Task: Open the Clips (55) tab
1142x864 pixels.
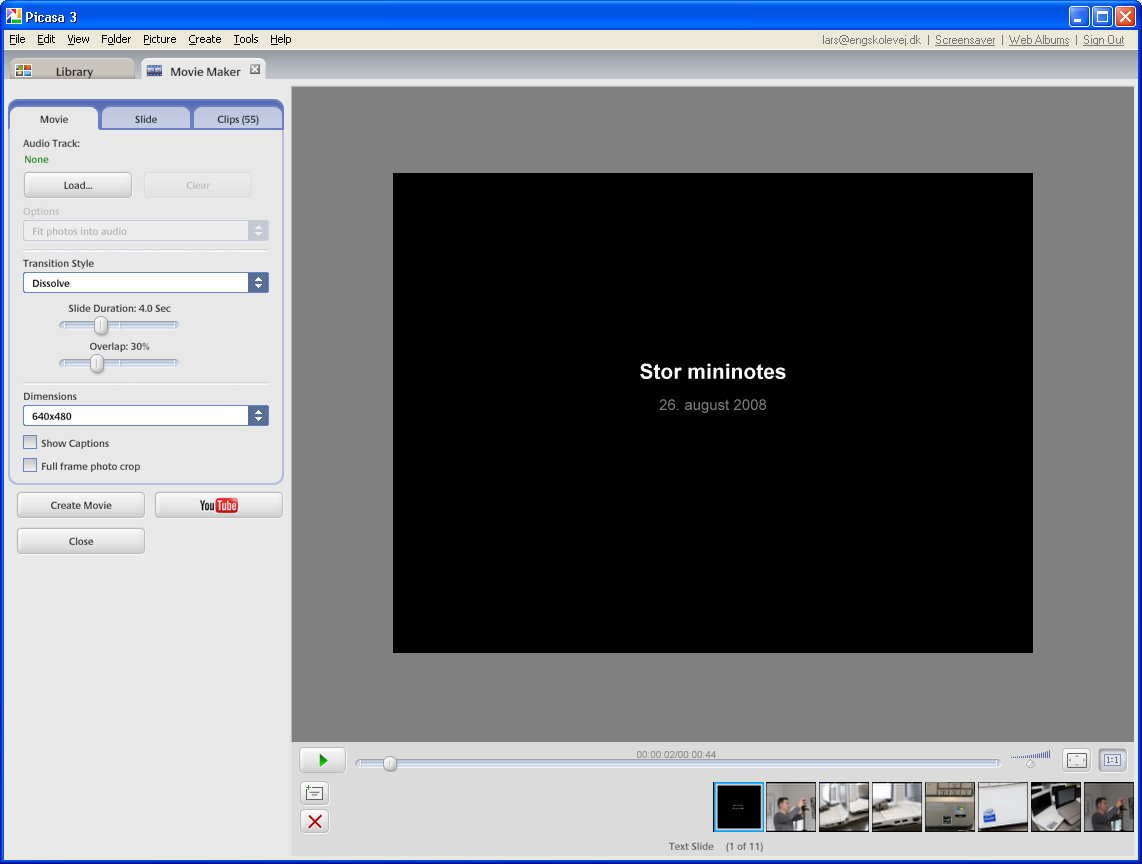Action: click(238, 119)
